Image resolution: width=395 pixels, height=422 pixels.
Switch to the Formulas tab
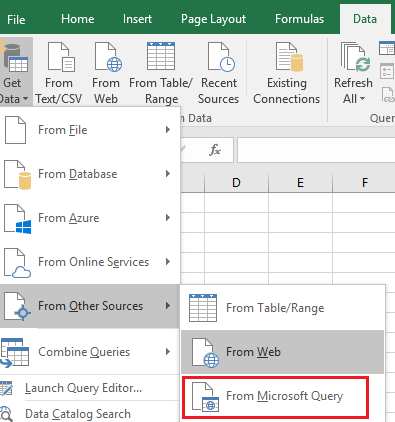tap(299, 19)
